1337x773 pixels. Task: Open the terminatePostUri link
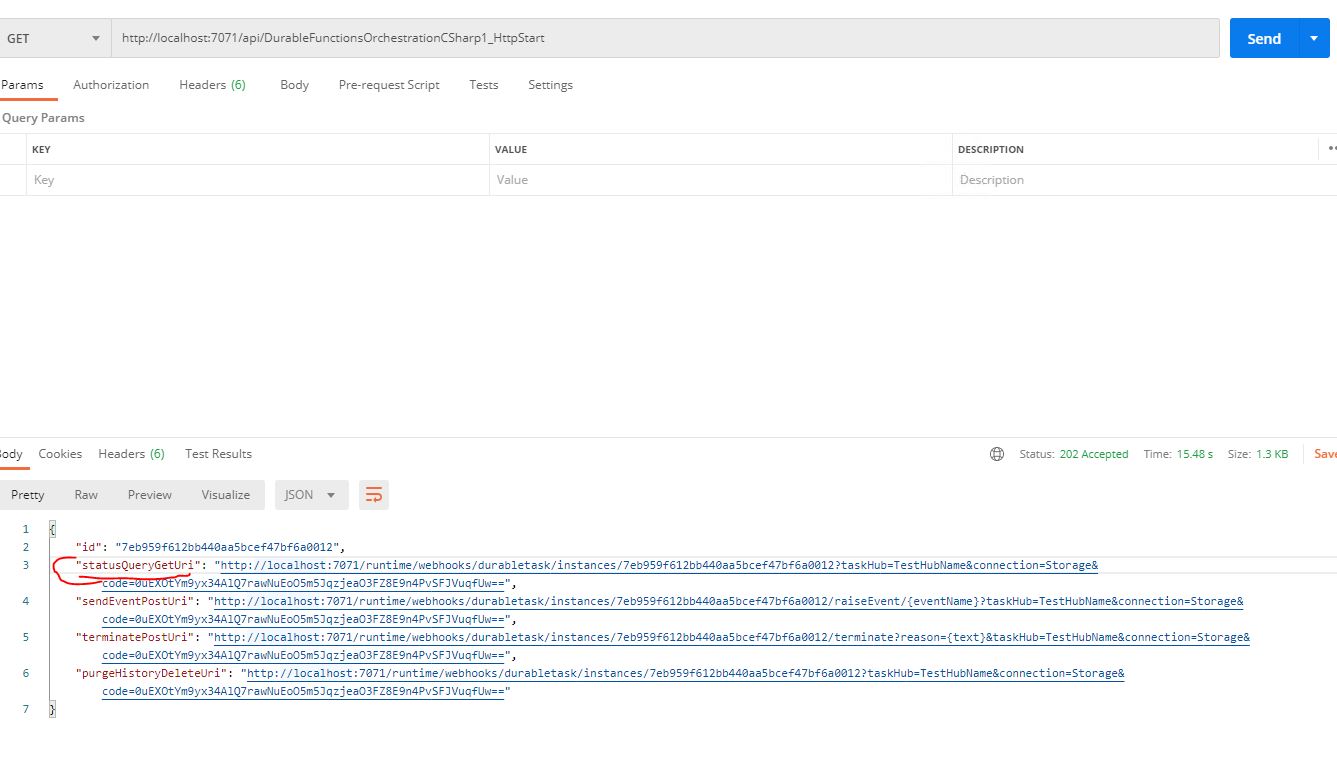[x=732, y=637]
